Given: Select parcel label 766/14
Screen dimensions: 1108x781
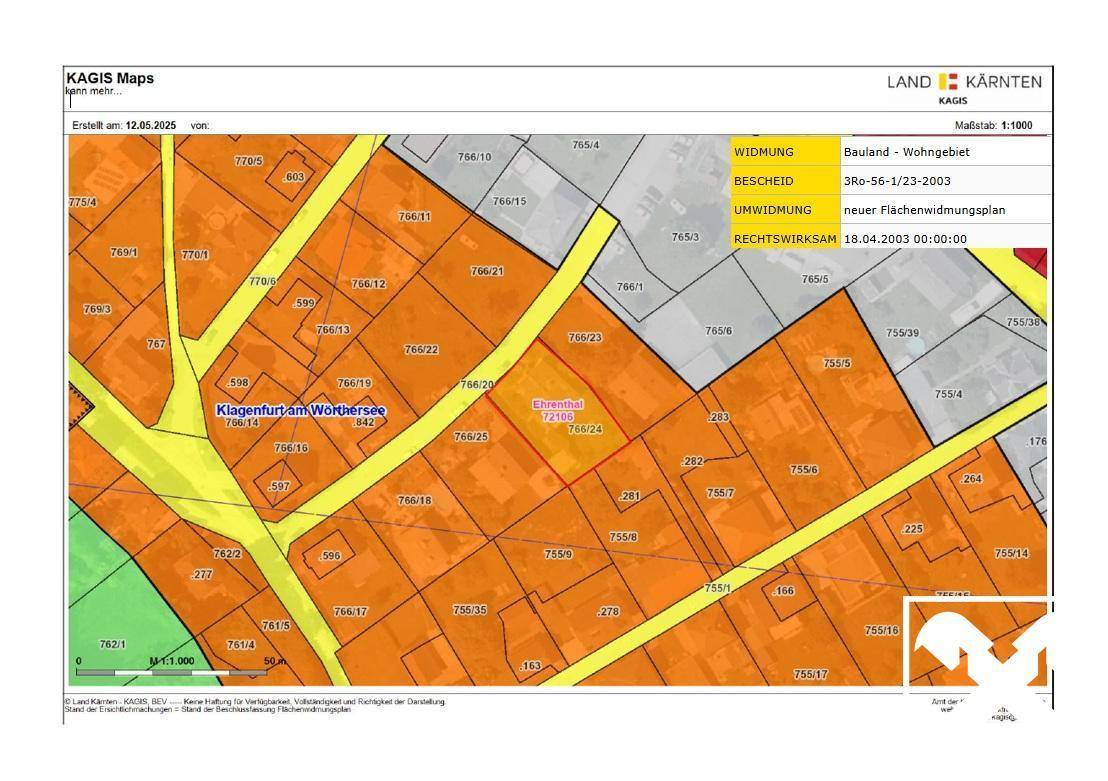Looking at the screenshot, I should coord(242,423).
